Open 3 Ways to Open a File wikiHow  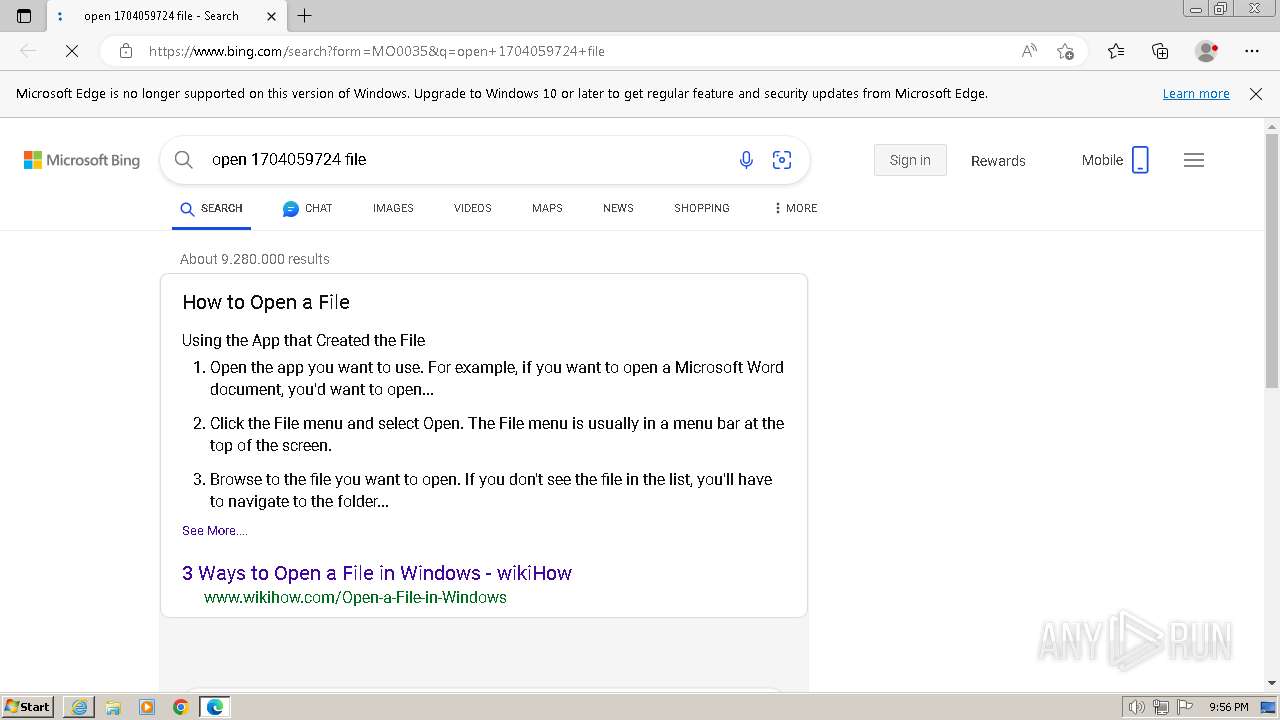(x=377, y=573)
